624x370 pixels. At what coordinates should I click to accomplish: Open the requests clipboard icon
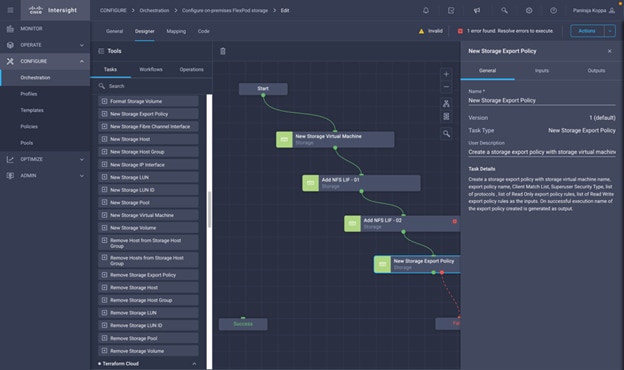point(451,10)
